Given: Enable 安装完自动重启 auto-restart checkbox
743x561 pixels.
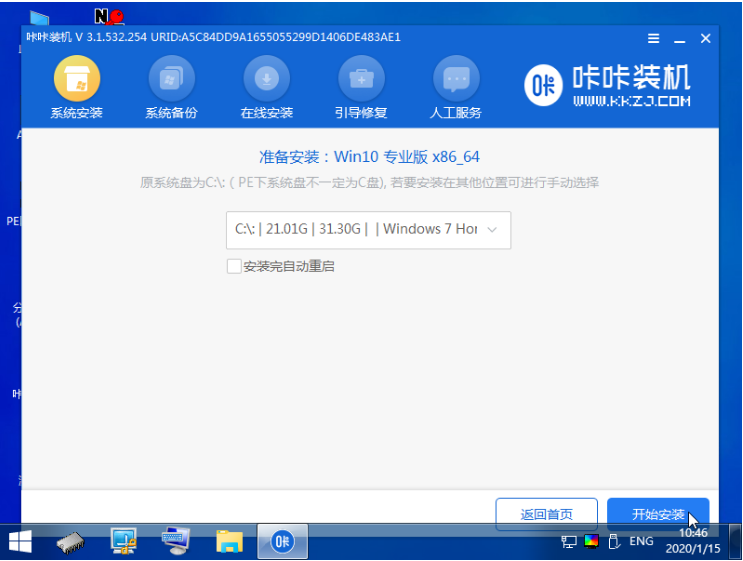Looking at the screenshot, I should (234, 266).
